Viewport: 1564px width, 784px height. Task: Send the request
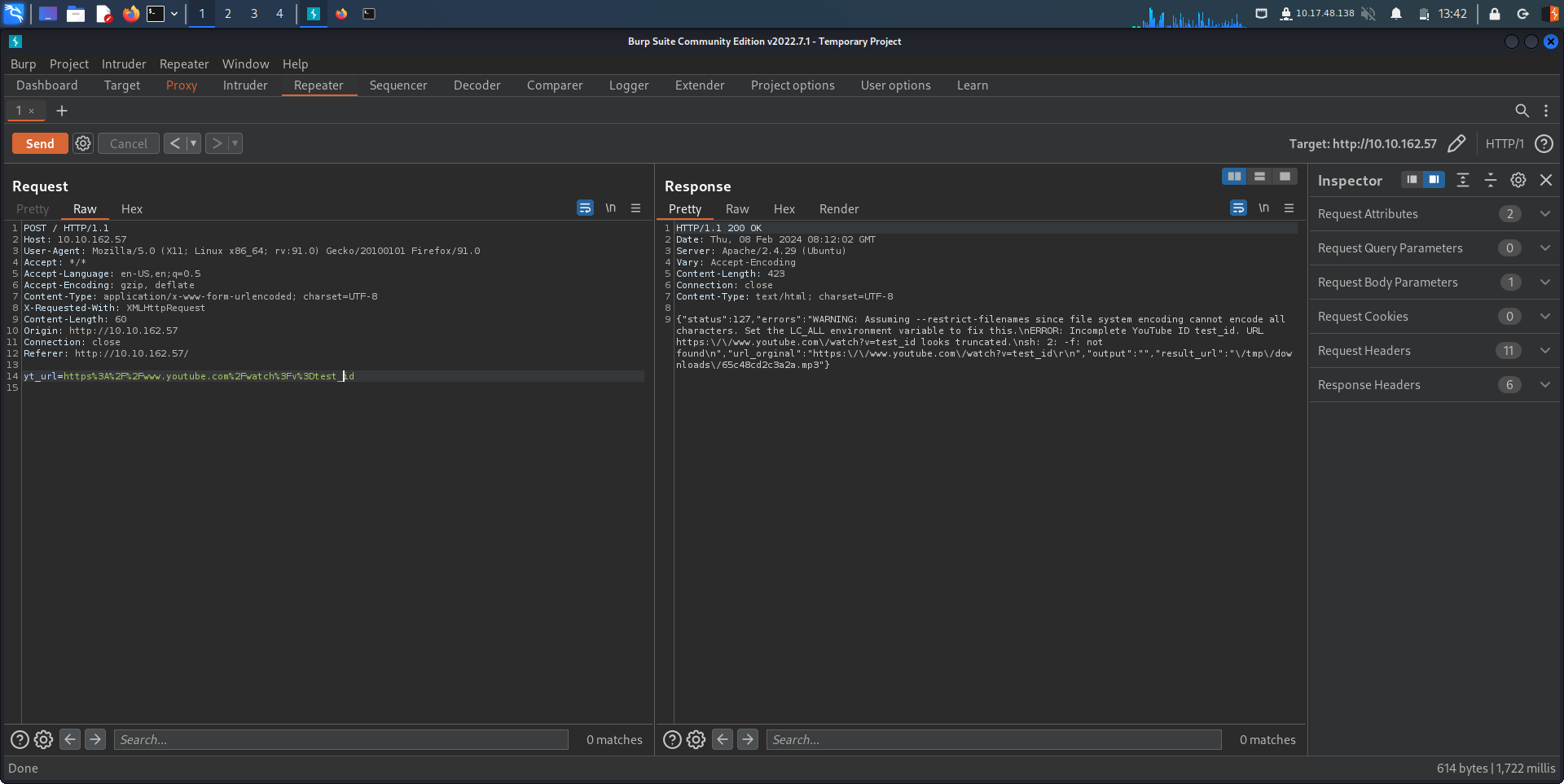40,143
